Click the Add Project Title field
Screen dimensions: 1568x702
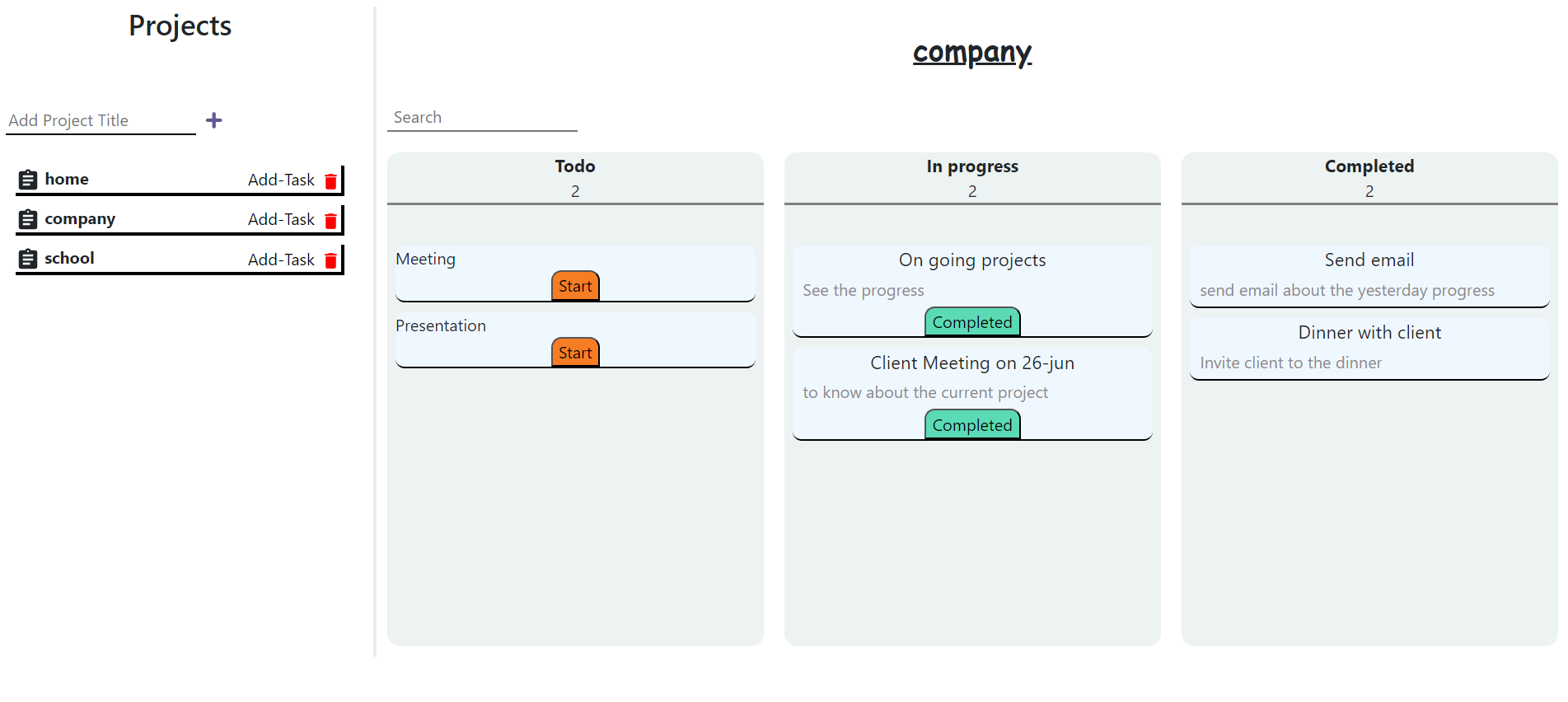coord(99,120)
